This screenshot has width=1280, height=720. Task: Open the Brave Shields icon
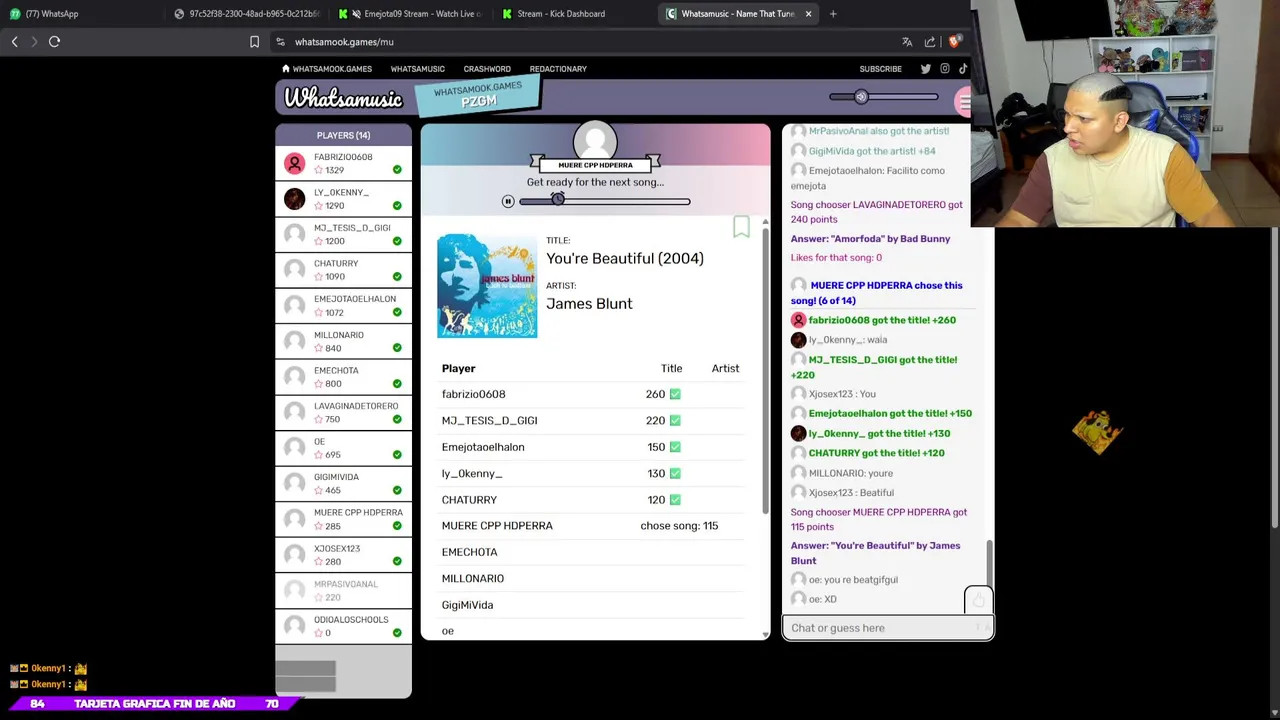954,42
